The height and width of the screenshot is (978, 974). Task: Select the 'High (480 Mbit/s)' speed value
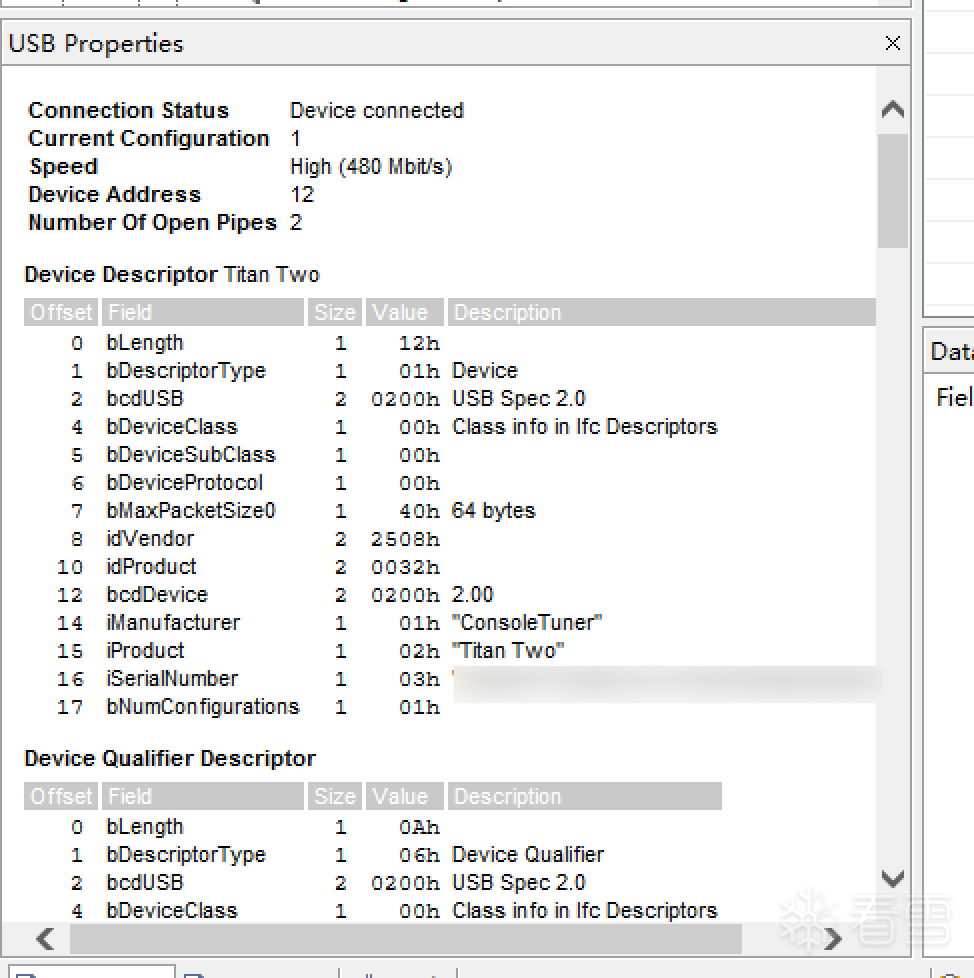[x=371, y=167]
